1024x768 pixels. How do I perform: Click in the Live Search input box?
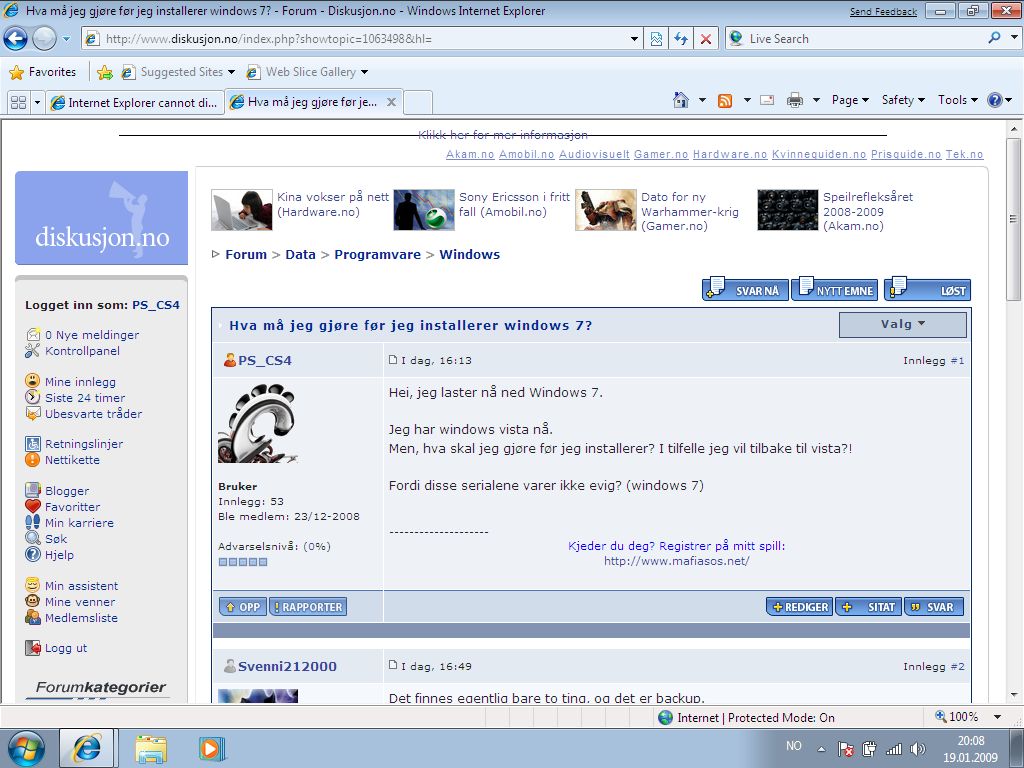[864, 39]
